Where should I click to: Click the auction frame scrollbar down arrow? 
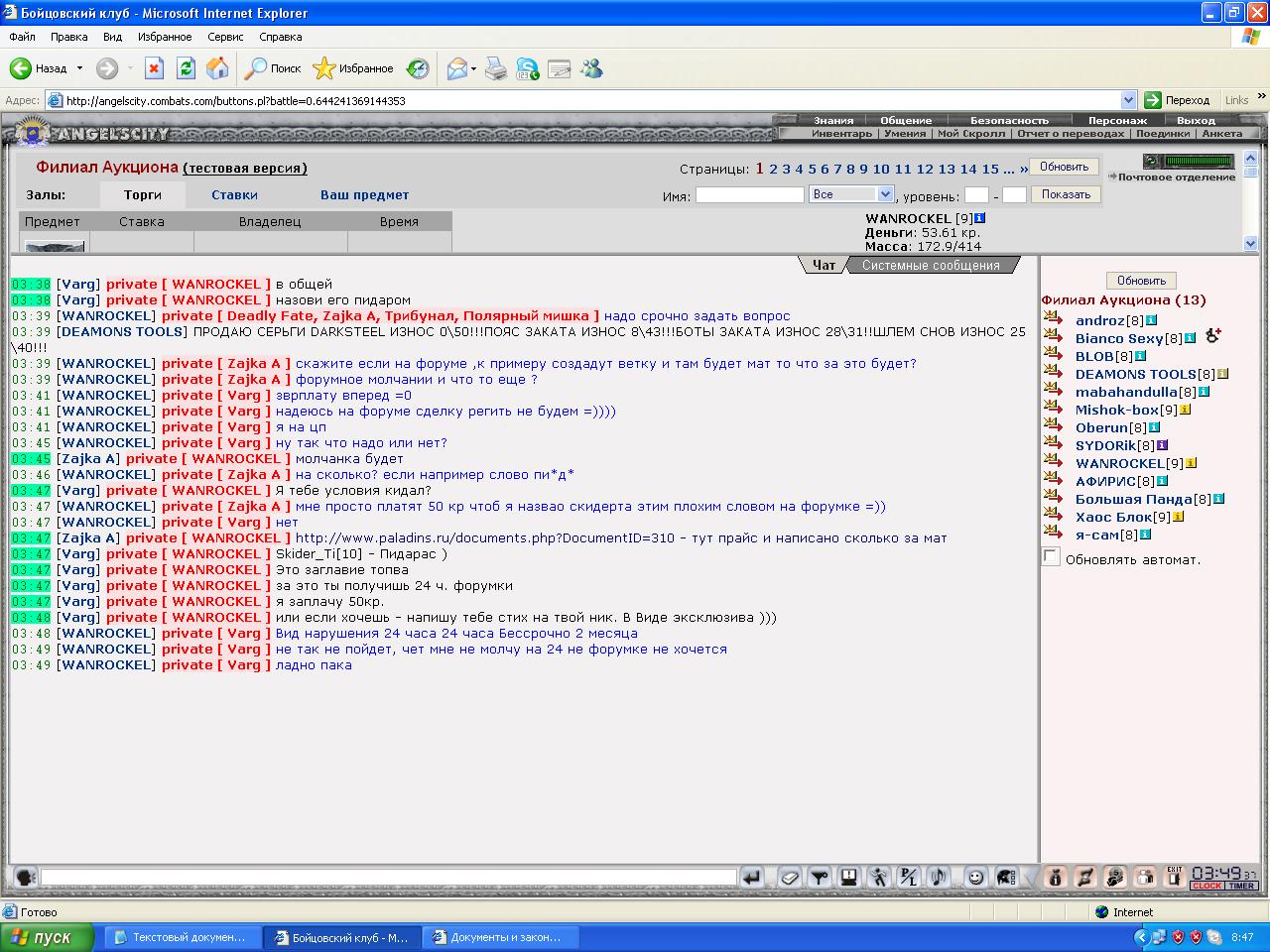pyautogui.click(x=1250, y=243)
